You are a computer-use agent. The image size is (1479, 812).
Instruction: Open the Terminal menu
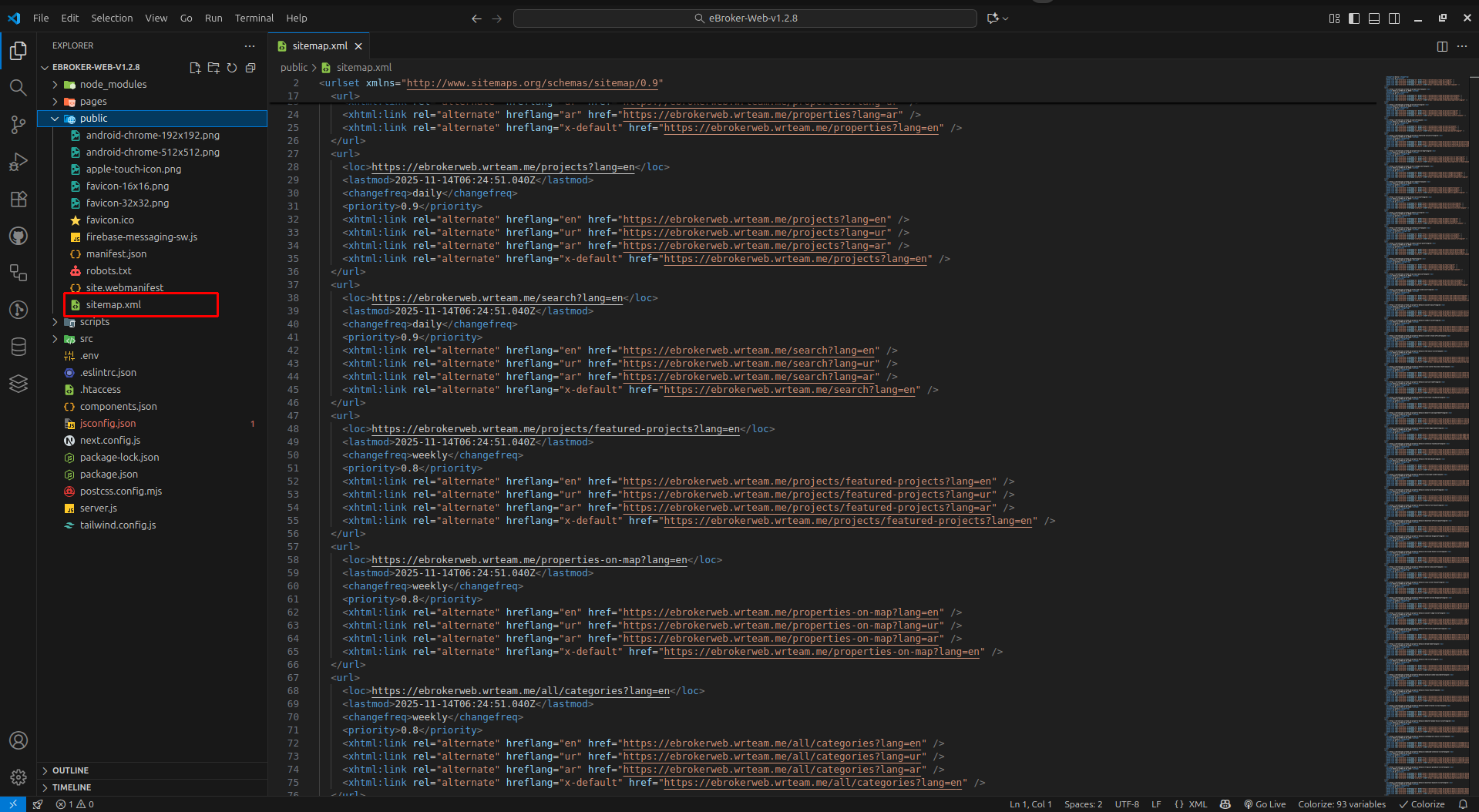[254, 18]
